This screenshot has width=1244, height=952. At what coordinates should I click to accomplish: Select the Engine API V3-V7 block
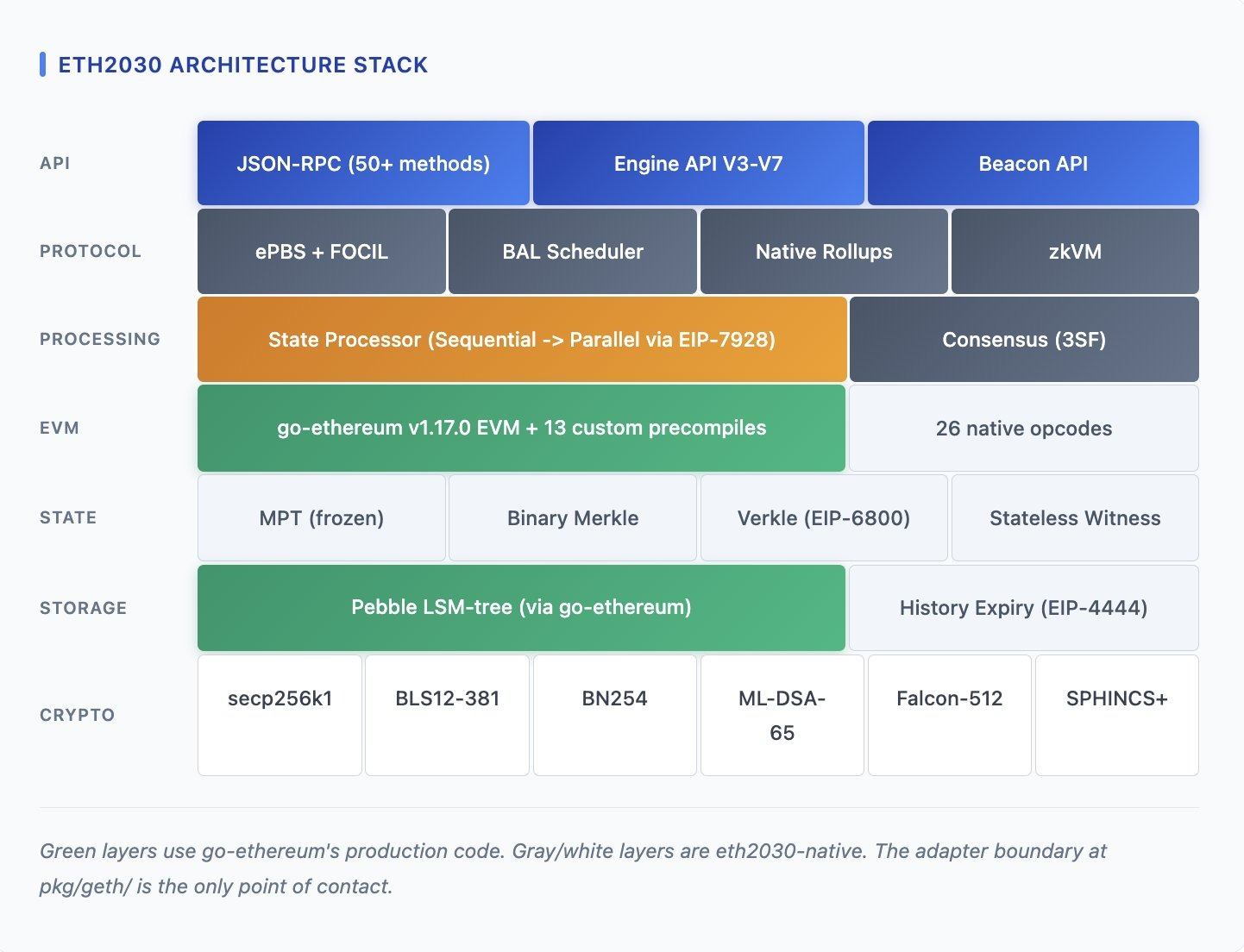698,164
